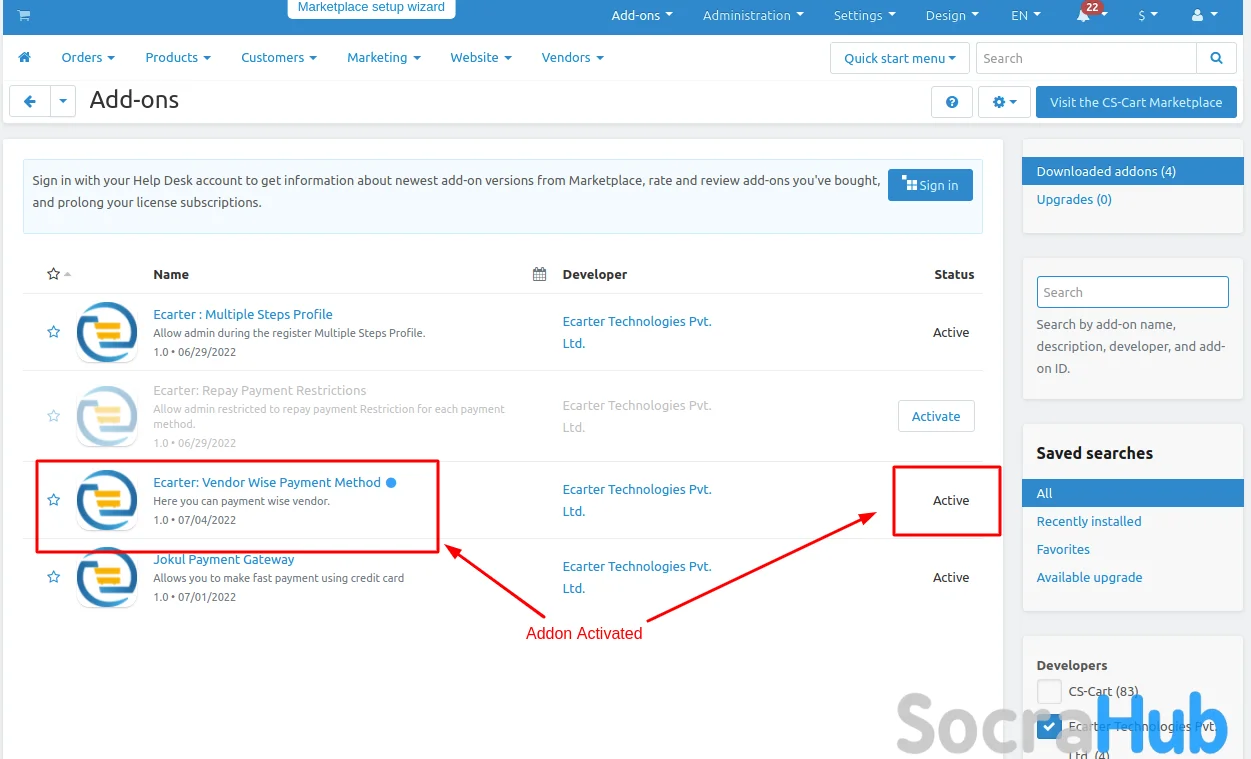Click the back arrow button
The width and height of the screenshot is (1251, 759).
pos(30,102)
